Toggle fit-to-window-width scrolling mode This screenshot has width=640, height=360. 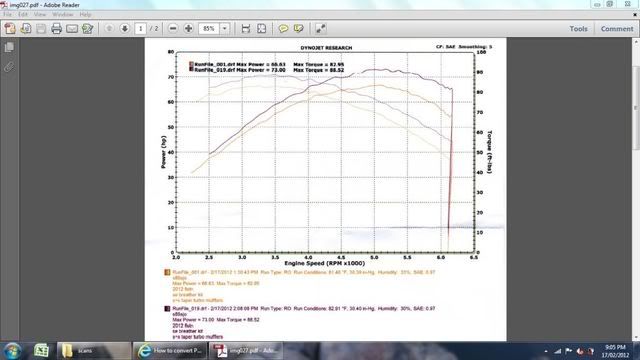(245, 29)
